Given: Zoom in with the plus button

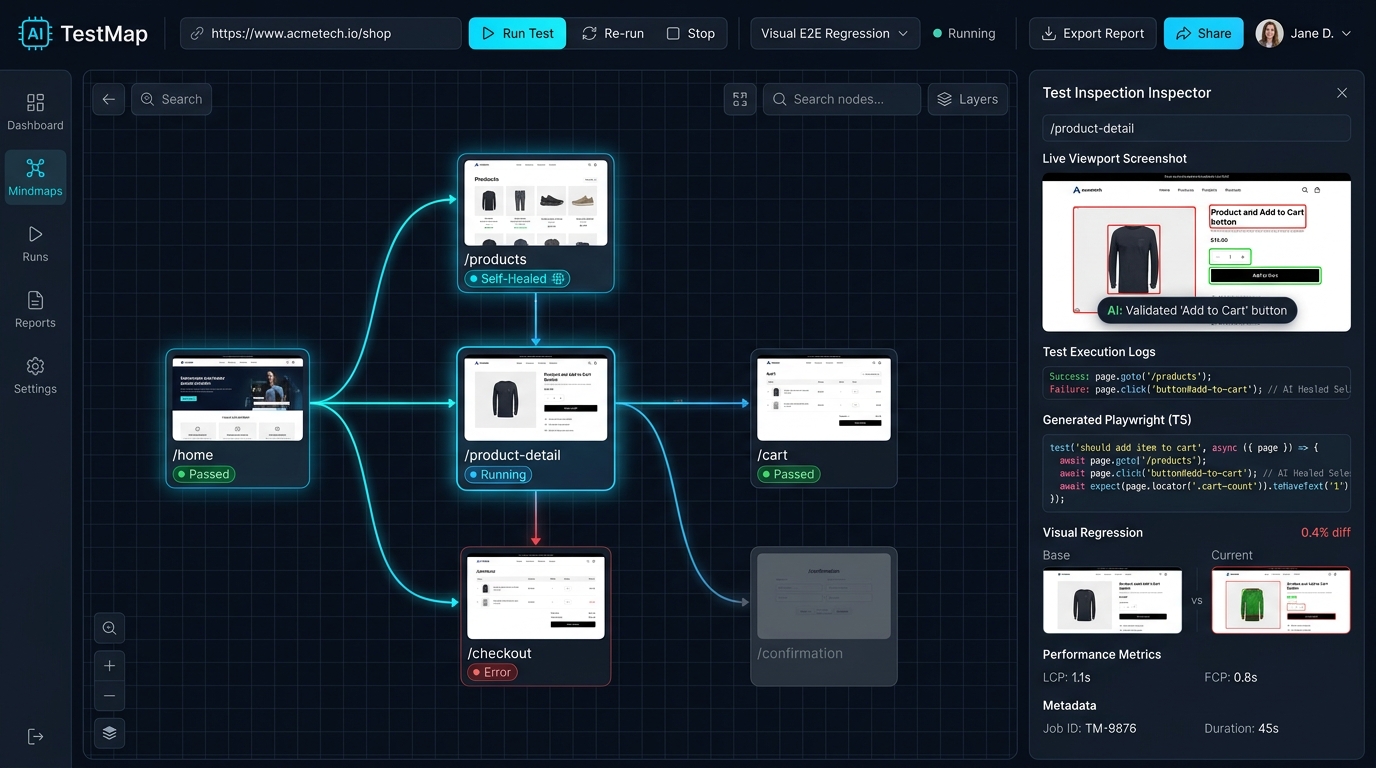Looking at the screenshot, I should (x=110, y=666).
